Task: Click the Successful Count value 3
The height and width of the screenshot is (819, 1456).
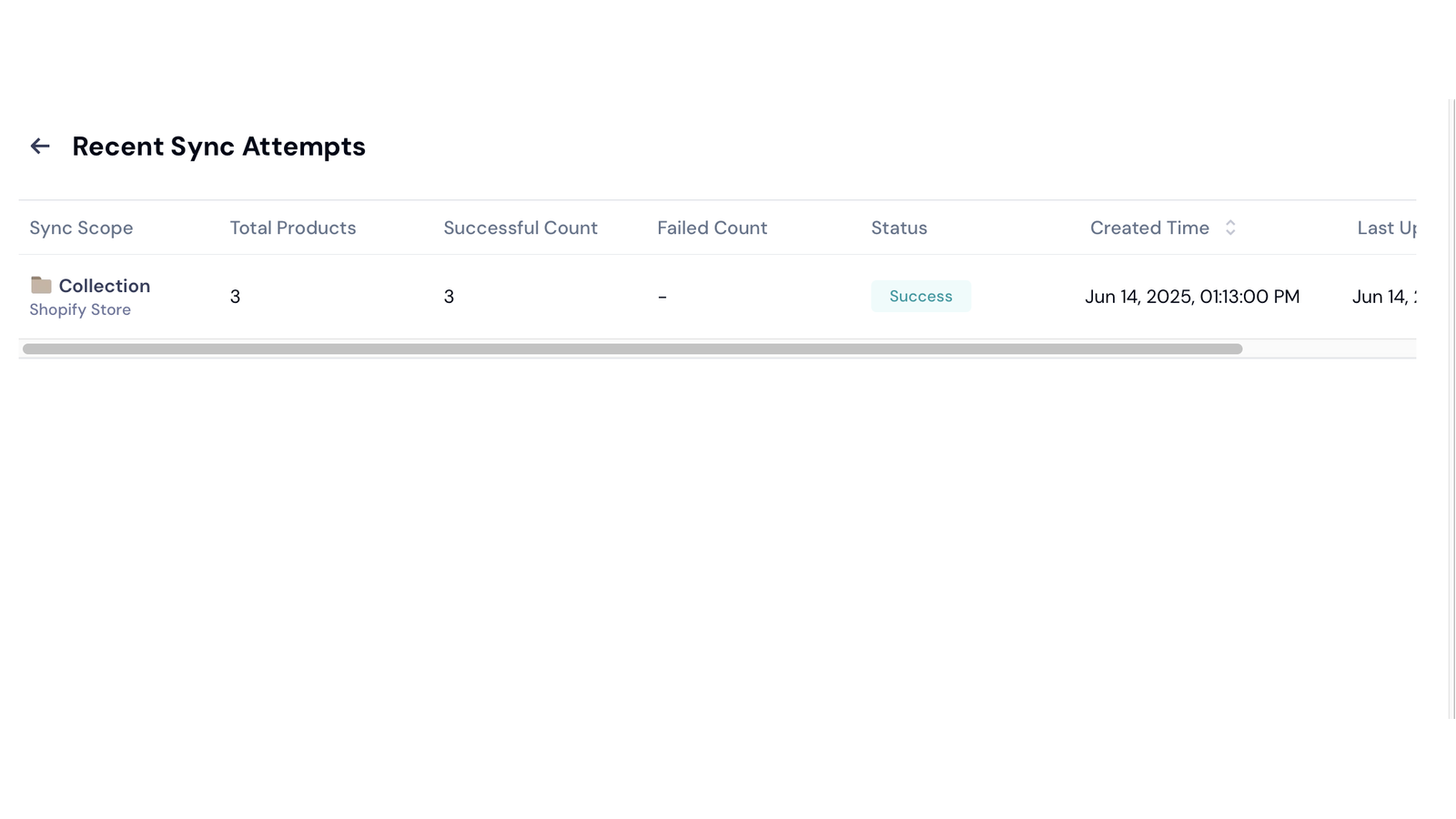Action: pos(449,297)
